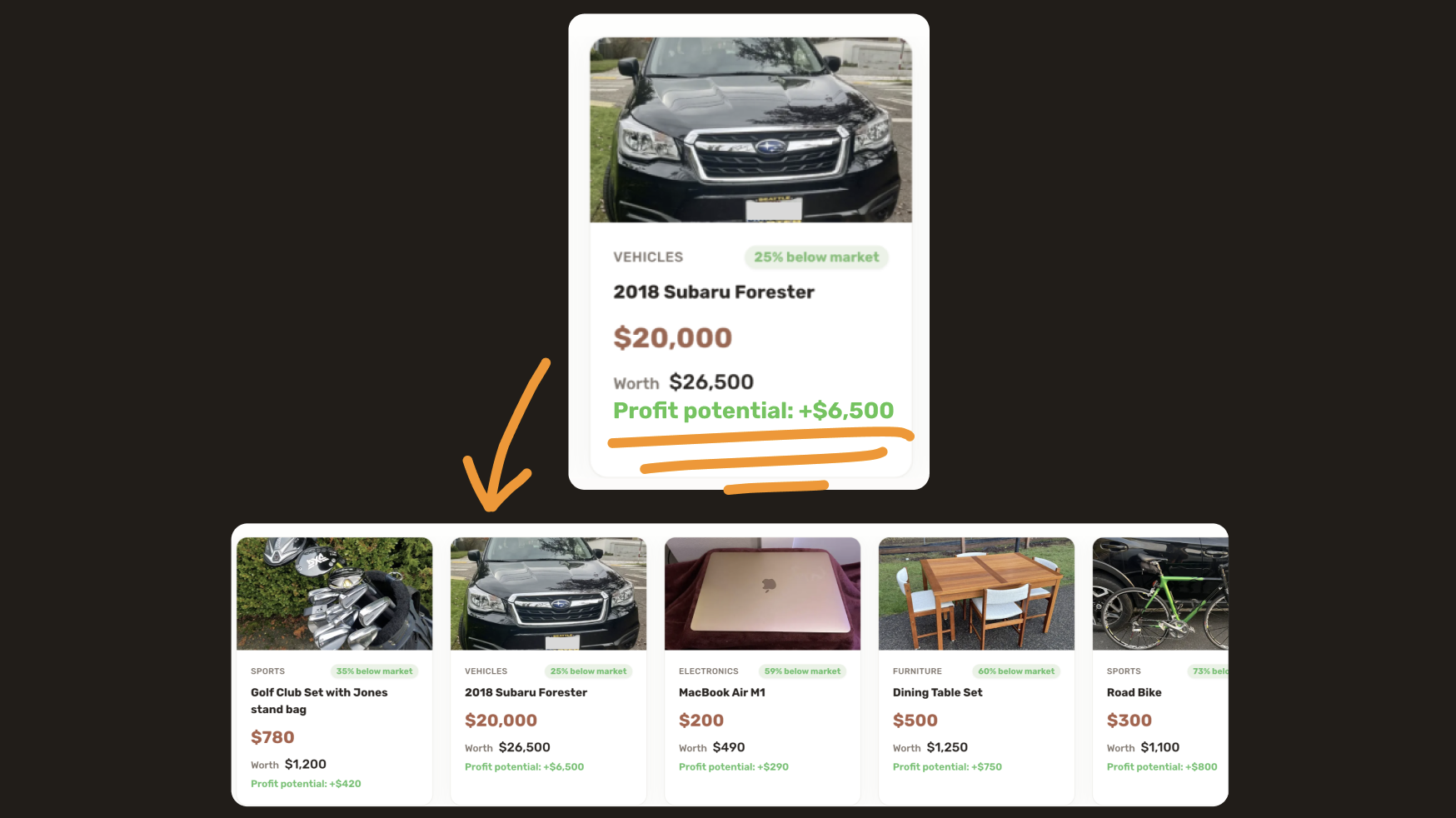Click the '59% below market' badge on the MacBook
The image size is (1456, 818).
pyautogui.click(x=802, y=671)
